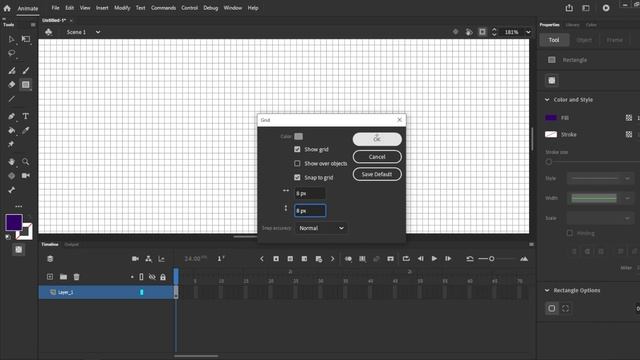Click Center Stage icon above canvas

coord(456,32)
